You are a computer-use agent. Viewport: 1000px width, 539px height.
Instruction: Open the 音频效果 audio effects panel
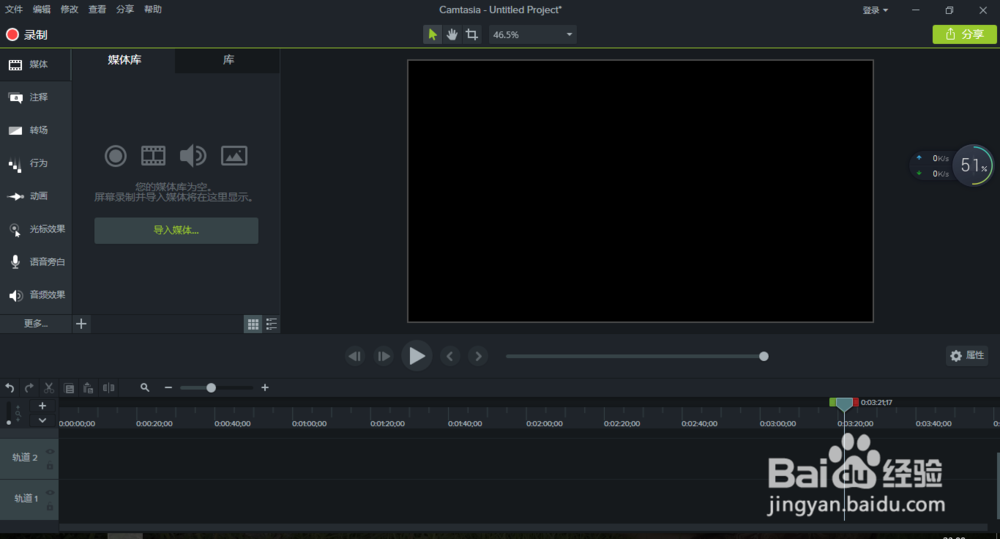click(35, 295)
